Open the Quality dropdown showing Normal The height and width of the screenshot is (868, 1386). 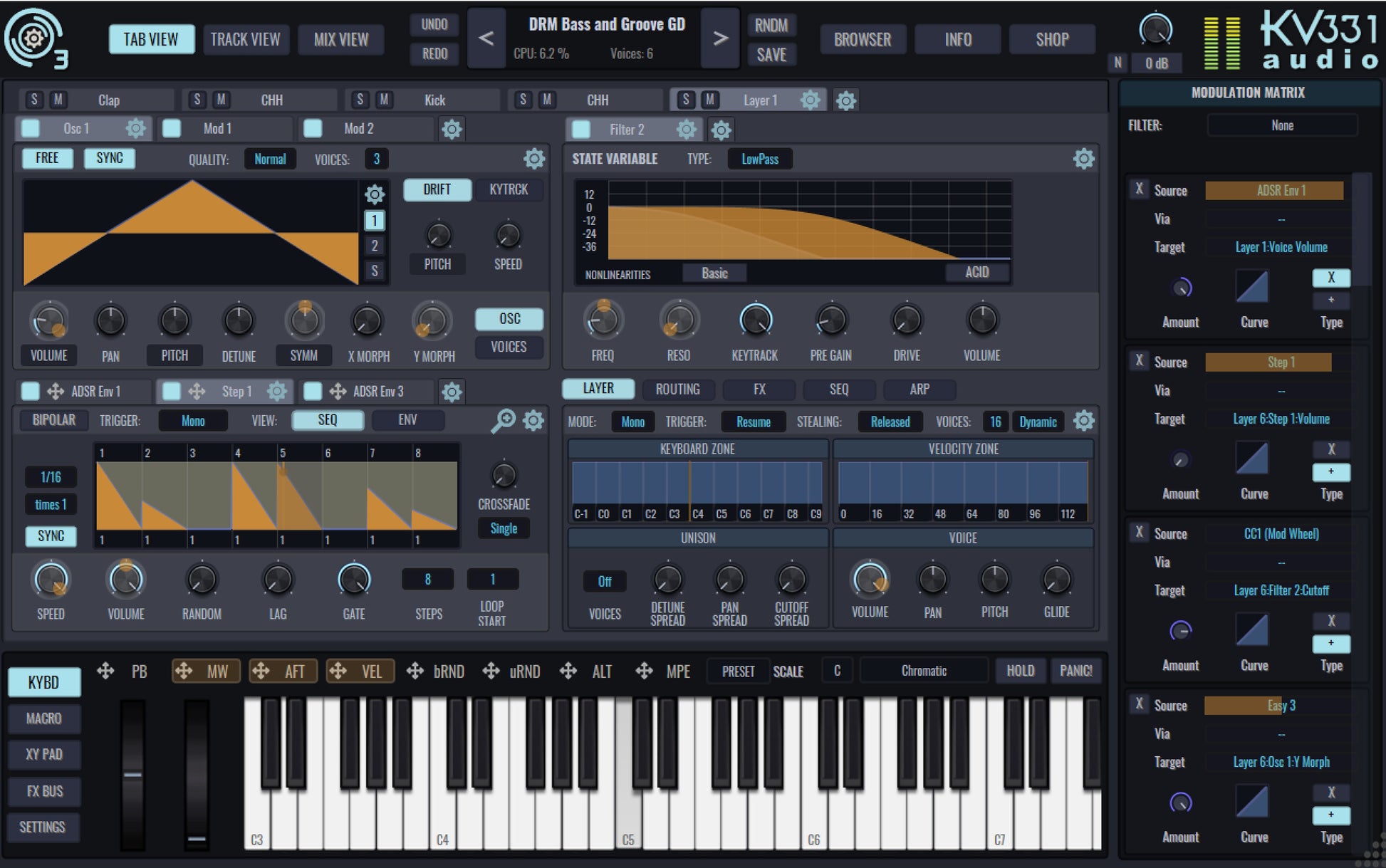click(270, 158)
